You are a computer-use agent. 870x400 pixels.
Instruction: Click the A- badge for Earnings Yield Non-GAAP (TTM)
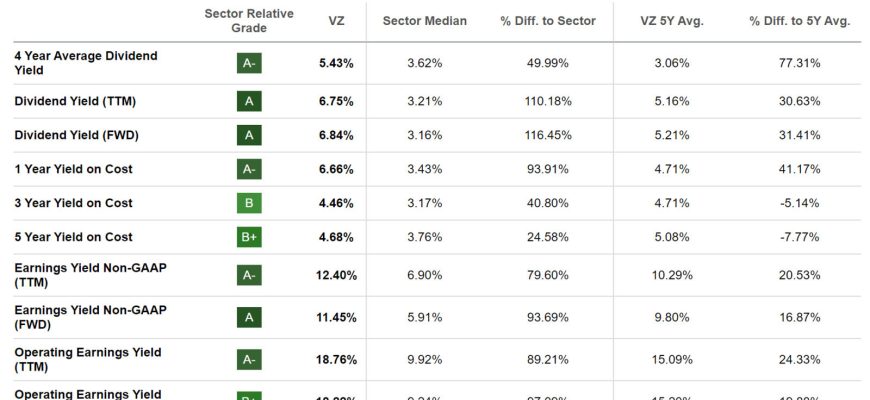pyautogui.click(x=249, y=275)
